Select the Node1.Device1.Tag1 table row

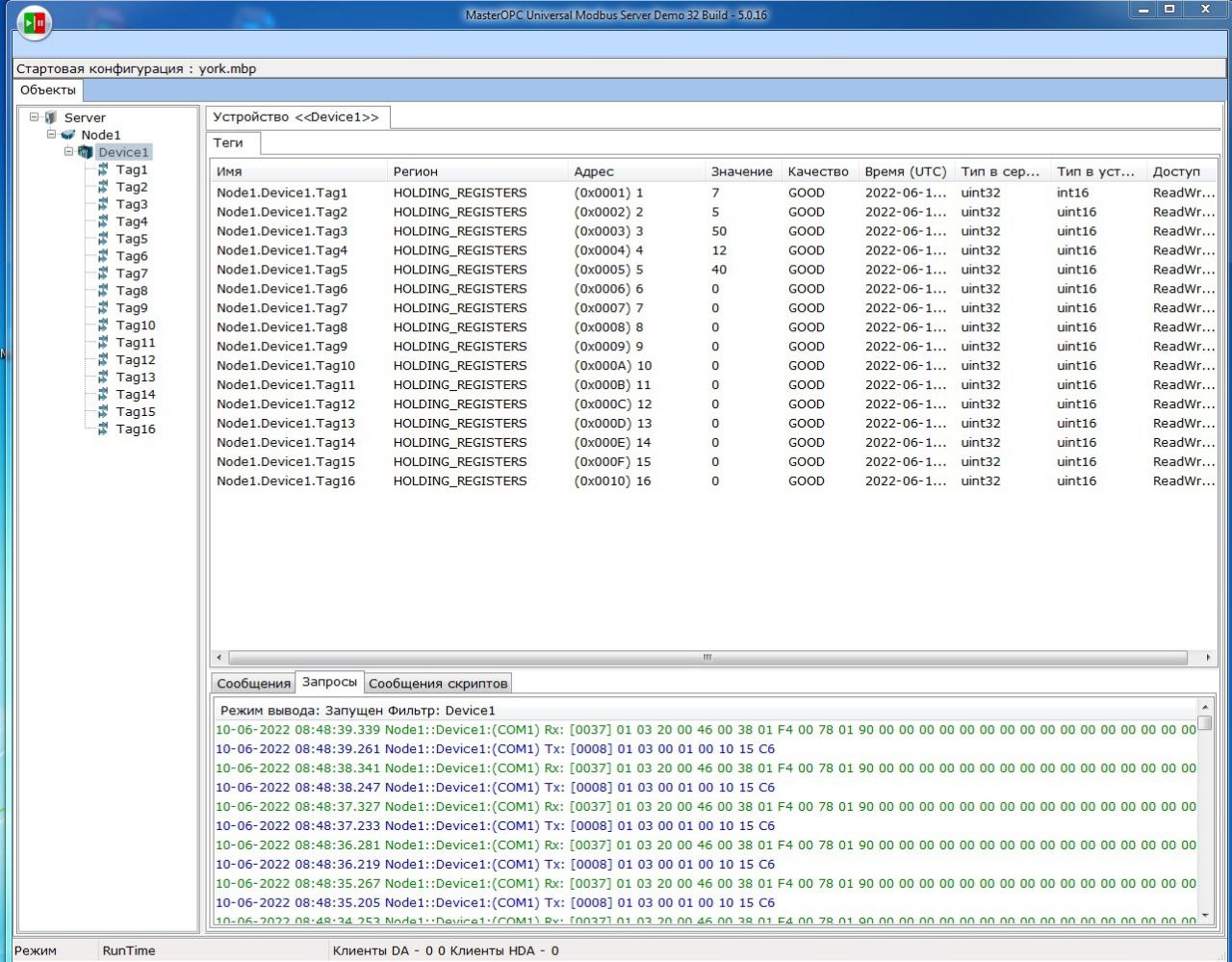713,193
